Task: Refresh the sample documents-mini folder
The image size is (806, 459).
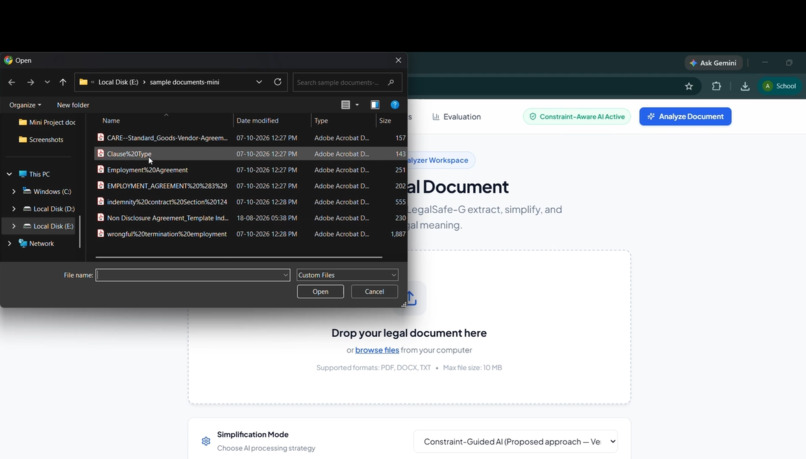Action: pyautogui.click(x=278, y=82)
